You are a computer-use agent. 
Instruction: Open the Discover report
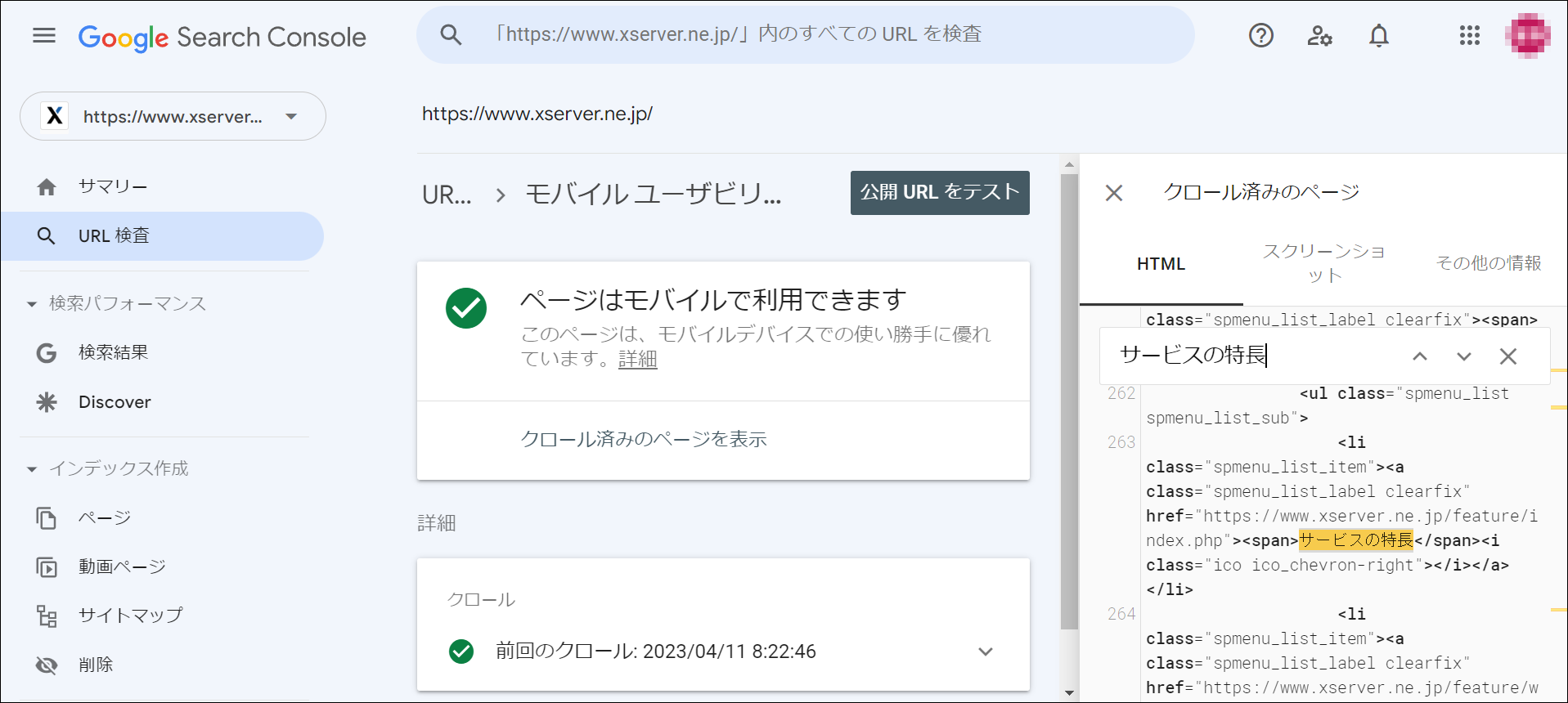point(163,402)
